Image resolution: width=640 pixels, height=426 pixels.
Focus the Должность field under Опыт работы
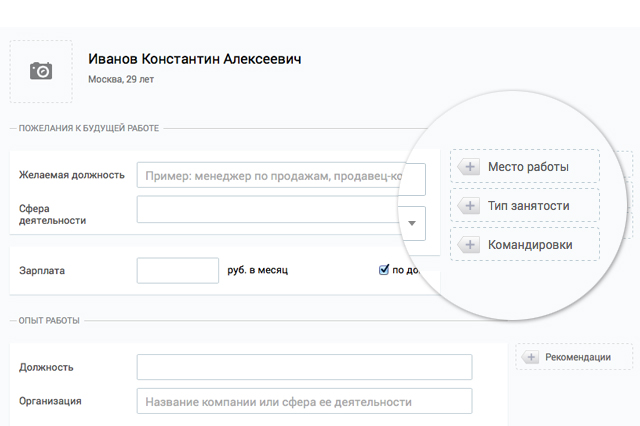[304, 367]
